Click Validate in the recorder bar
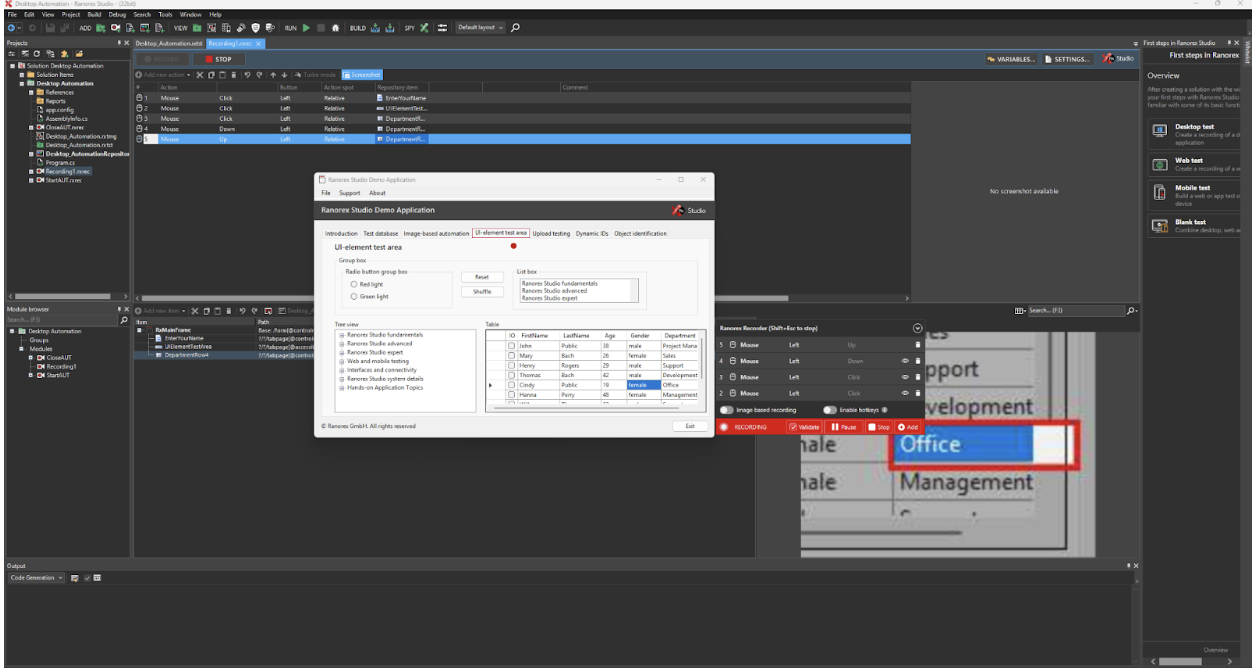 (x=804, y=427)
